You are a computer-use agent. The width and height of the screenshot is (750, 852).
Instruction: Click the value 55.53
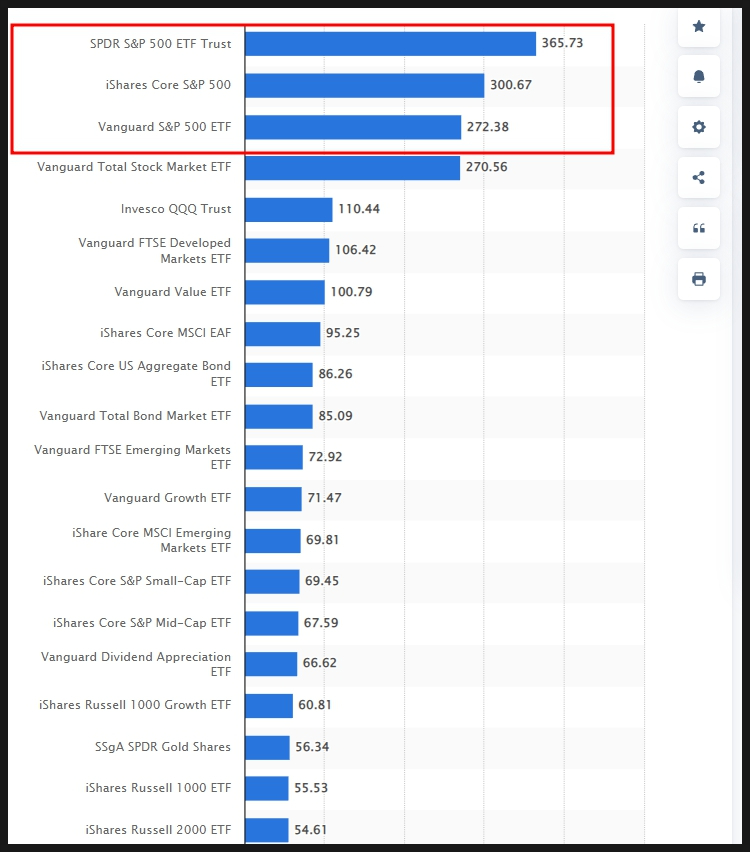click(311, 788)
